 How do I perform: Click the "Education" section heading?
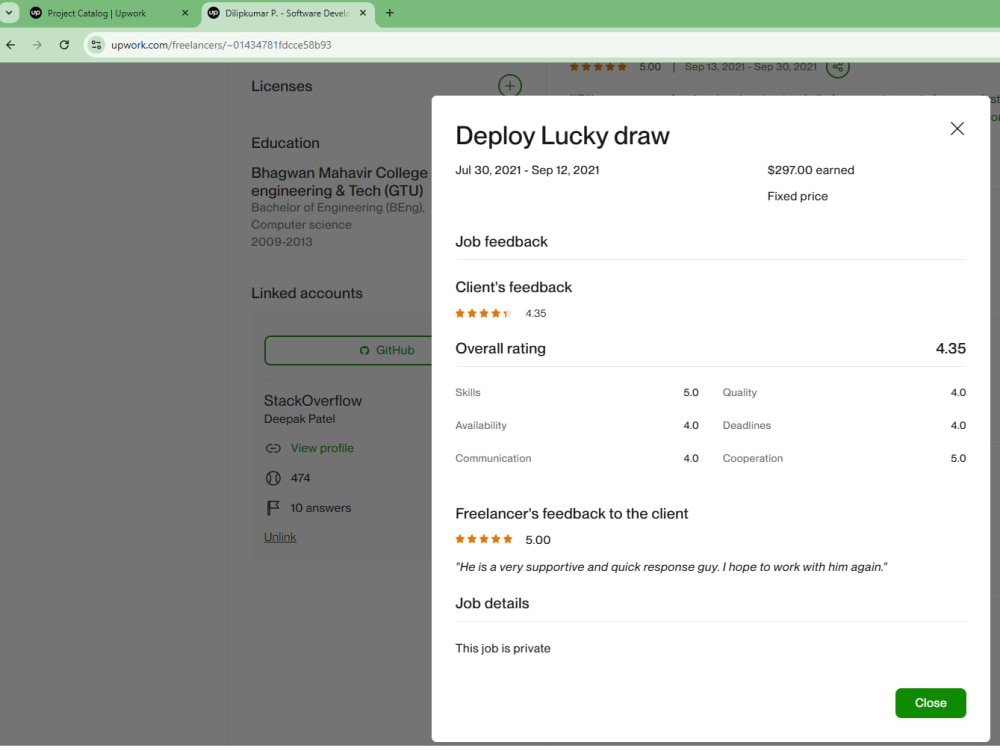click(x=285, y=143)
